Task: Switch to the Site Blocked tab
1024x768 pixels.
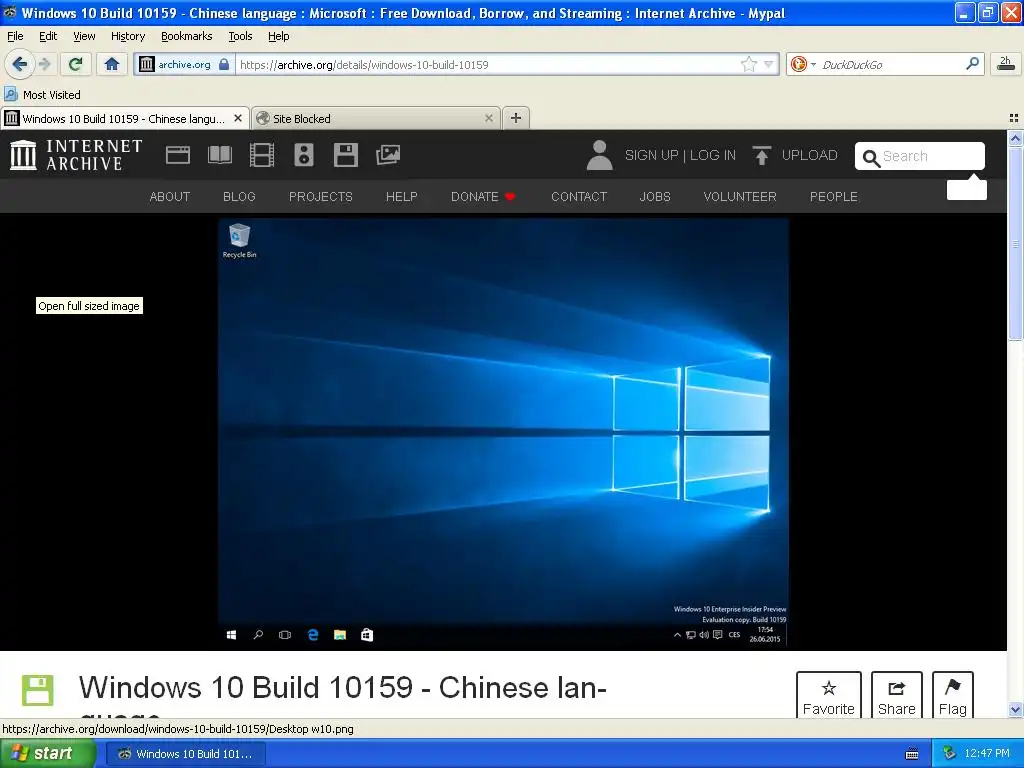Action: 376,118
